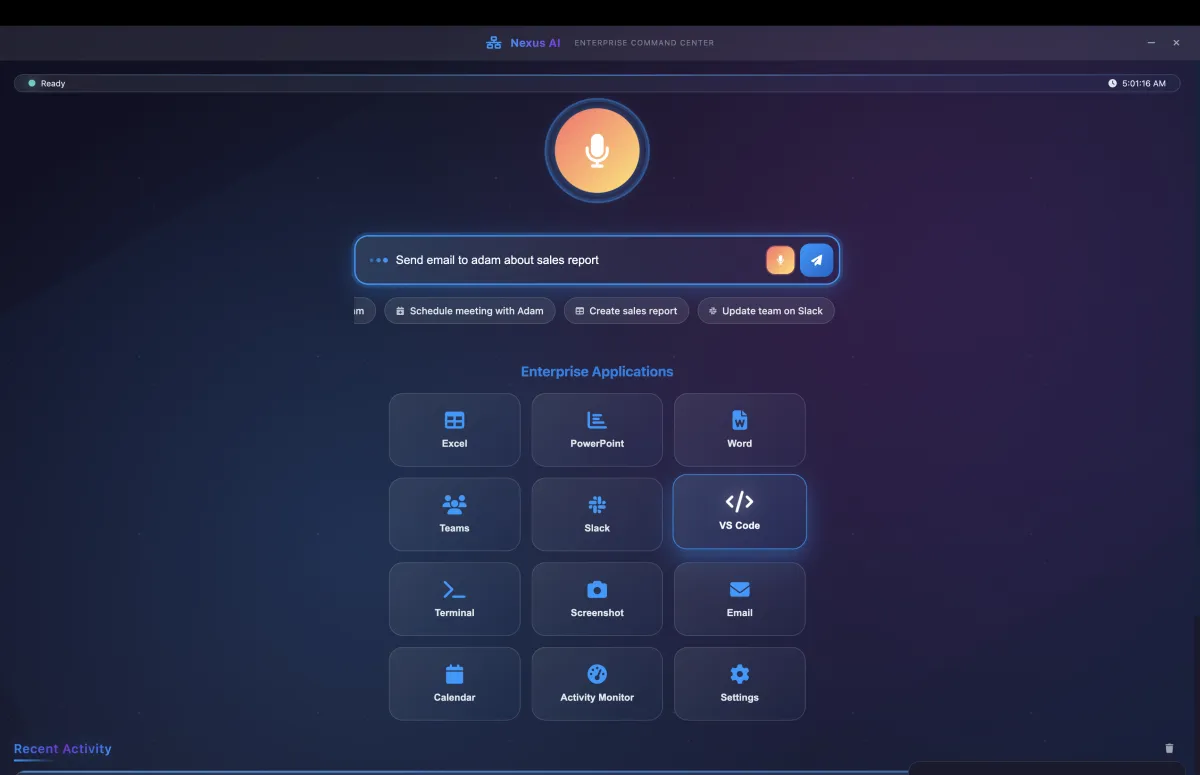The width and height of the screenshot is (1200, 775).
Task: Click the Nexus AI logo icon
Action: point(493,43)
